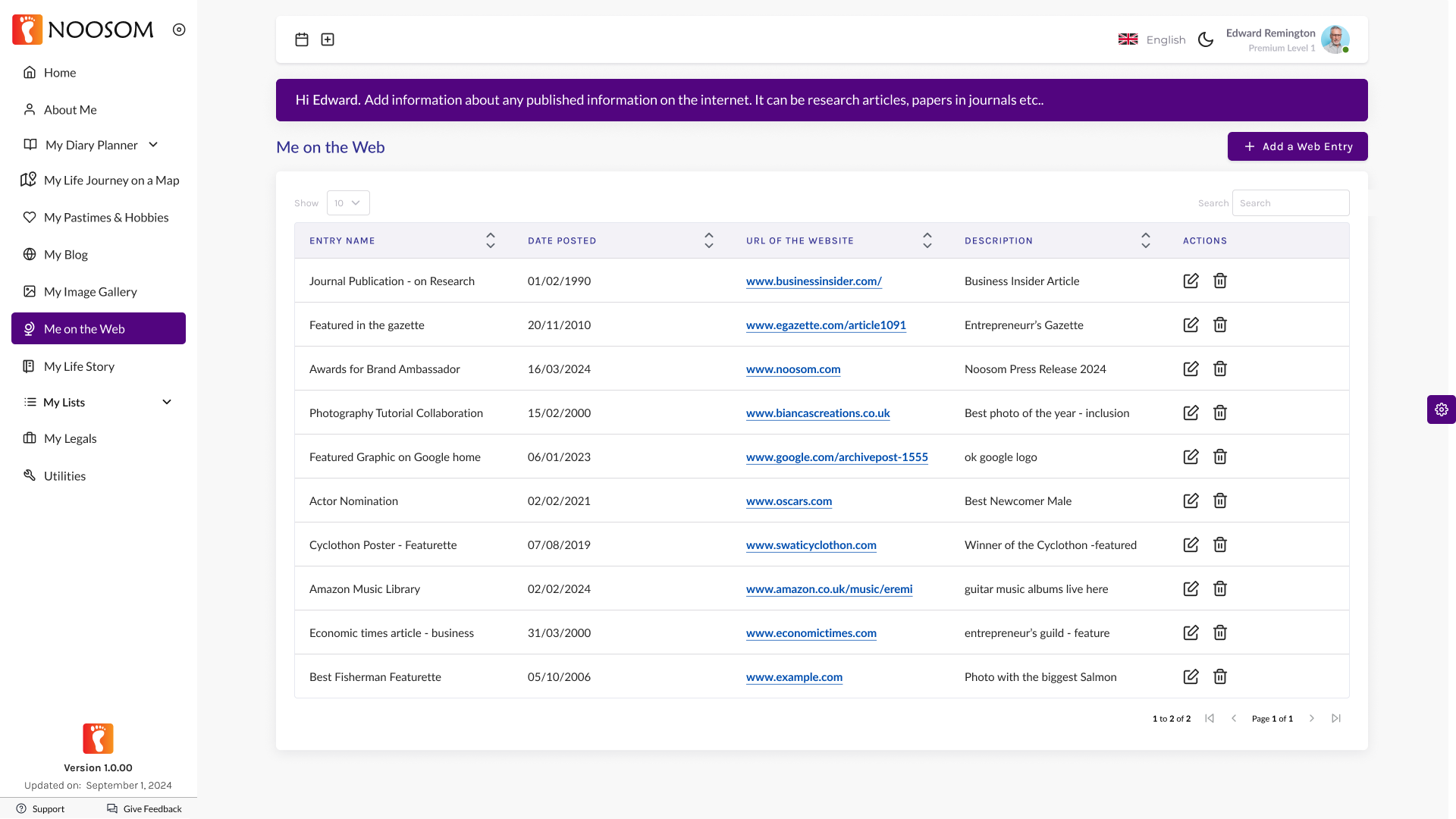The image size is (1456, 819).
Task: Delete the Actor Nomination entry
Action: pos(1219,500)
